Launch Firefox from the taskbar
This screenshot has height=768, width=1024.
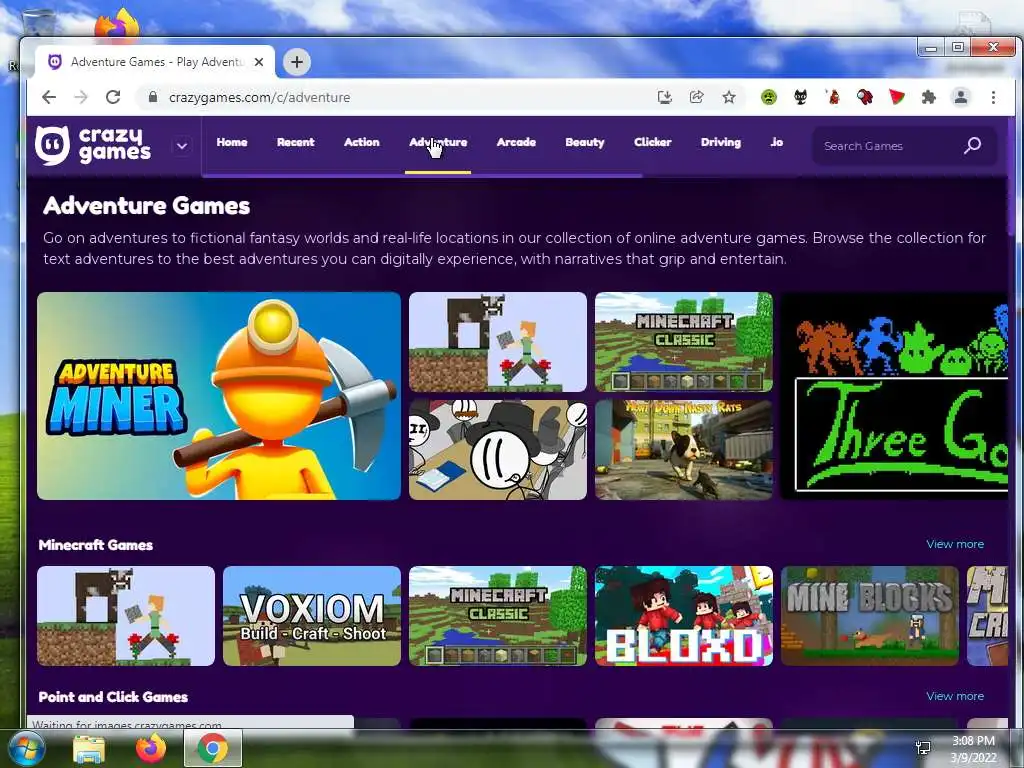(151, 748)
